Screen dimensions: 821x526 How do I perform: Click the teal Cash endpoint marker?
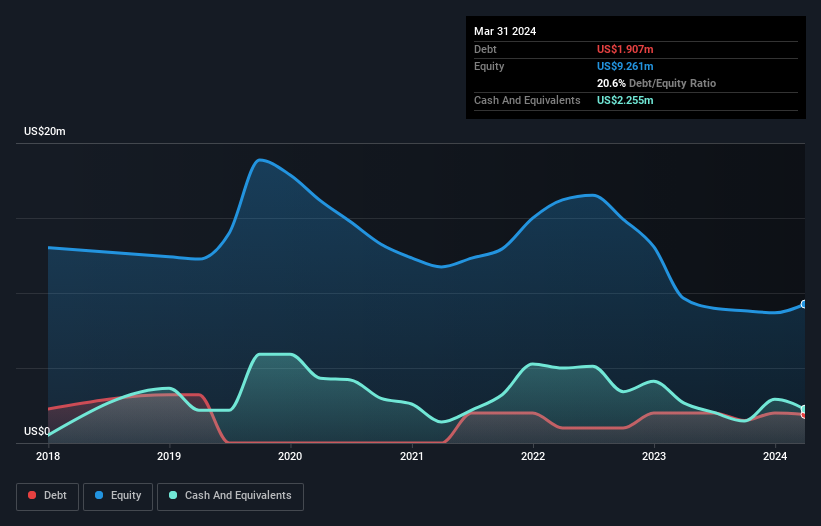[804, 409]
